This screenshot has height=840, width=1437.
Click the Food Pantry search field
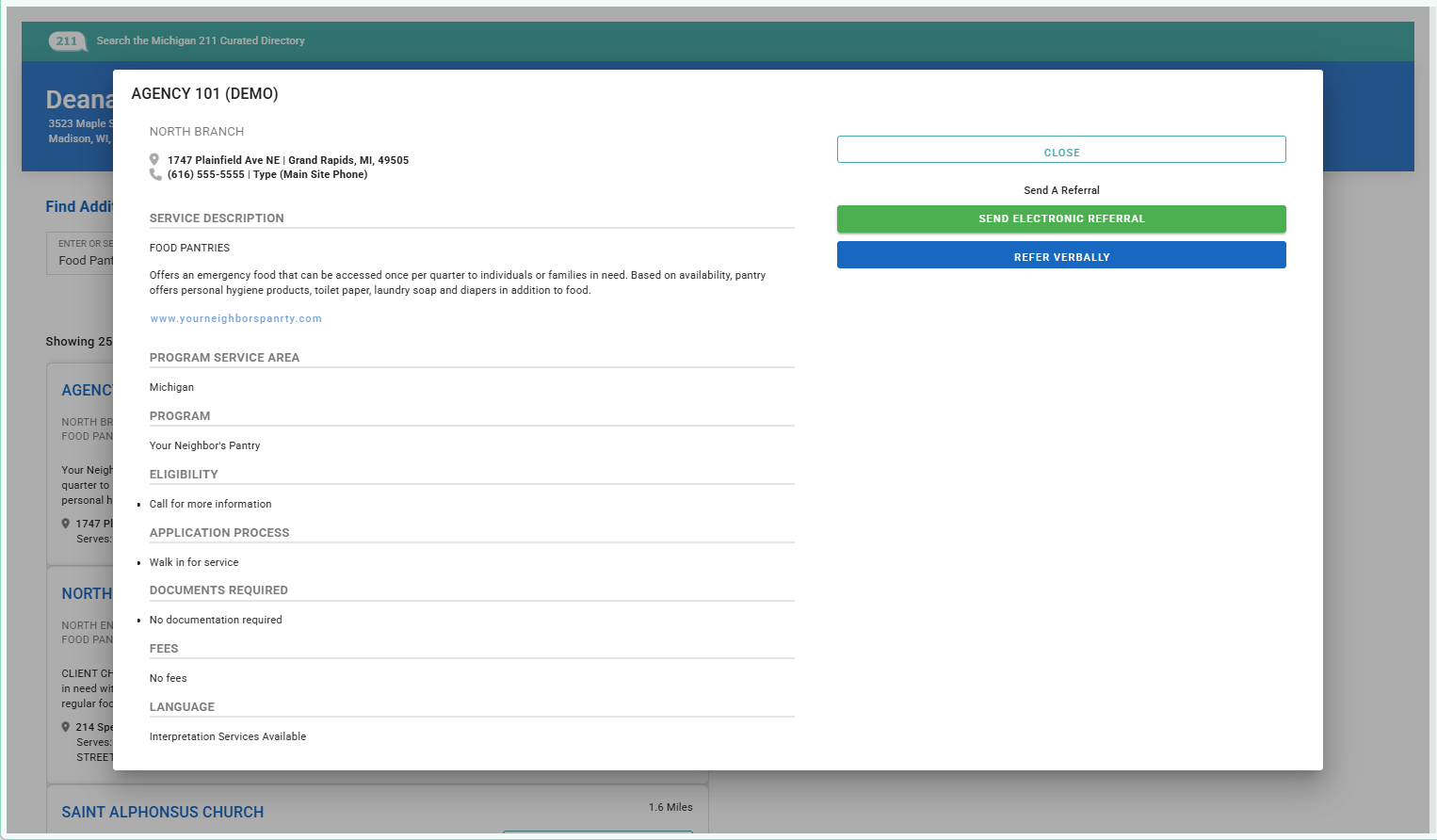[x=83, y=260]
